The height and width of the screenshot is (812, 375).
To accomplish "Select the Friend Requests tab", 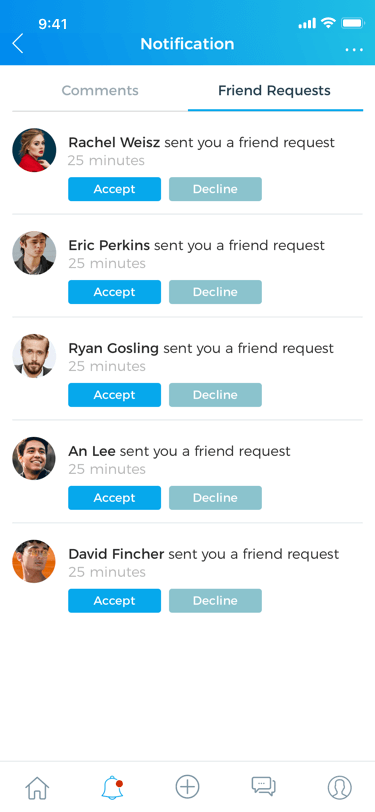I will point(274,91).
